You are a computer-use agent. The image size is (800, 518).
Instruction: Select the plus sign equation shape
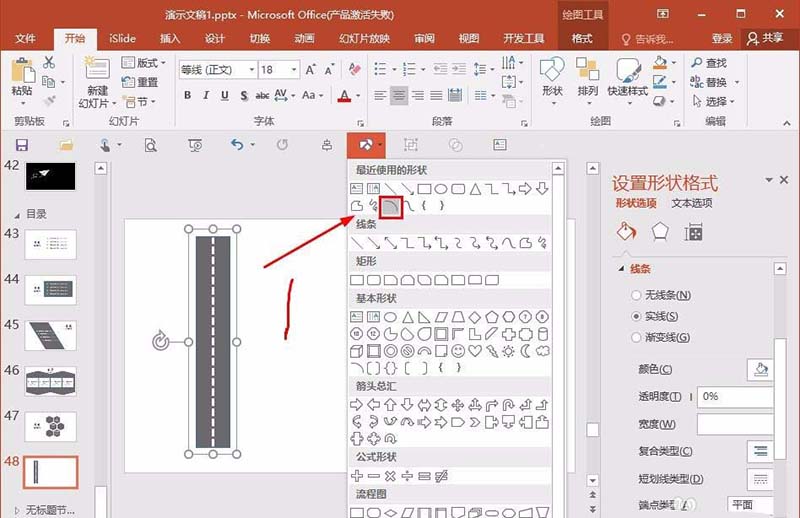(x=357, y=476)
